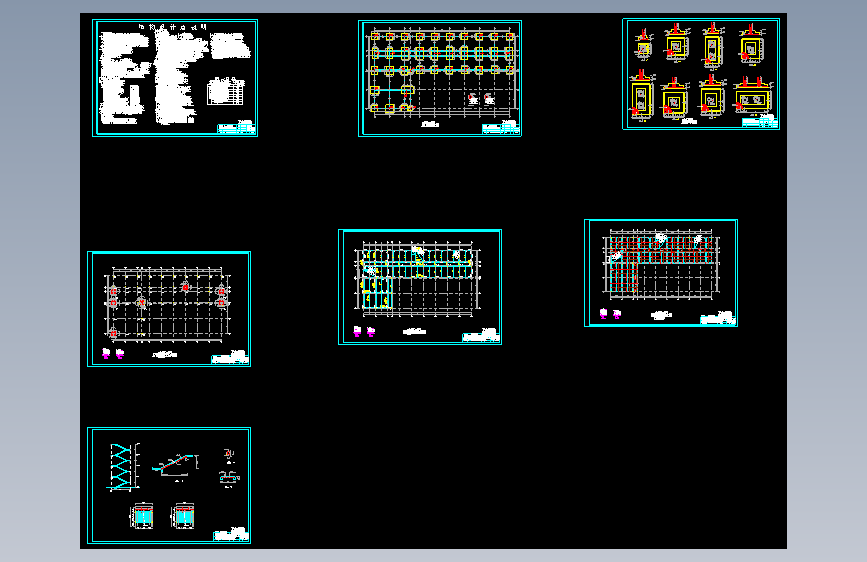Select the footing details sheet with eight yellow rectangles
This screenshot has width=867, height=562.
[x=701, y=74]
